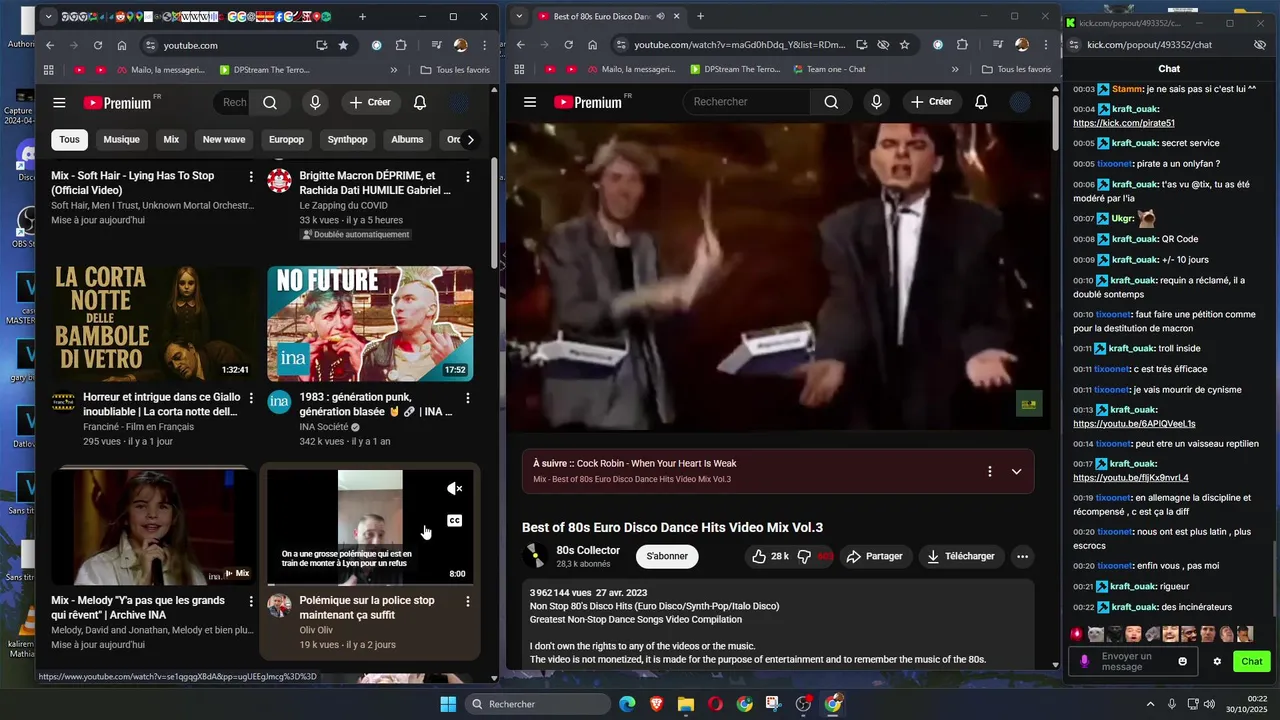Select the Albums filter chip
The image size is (1280, 720).
[407, 140]
